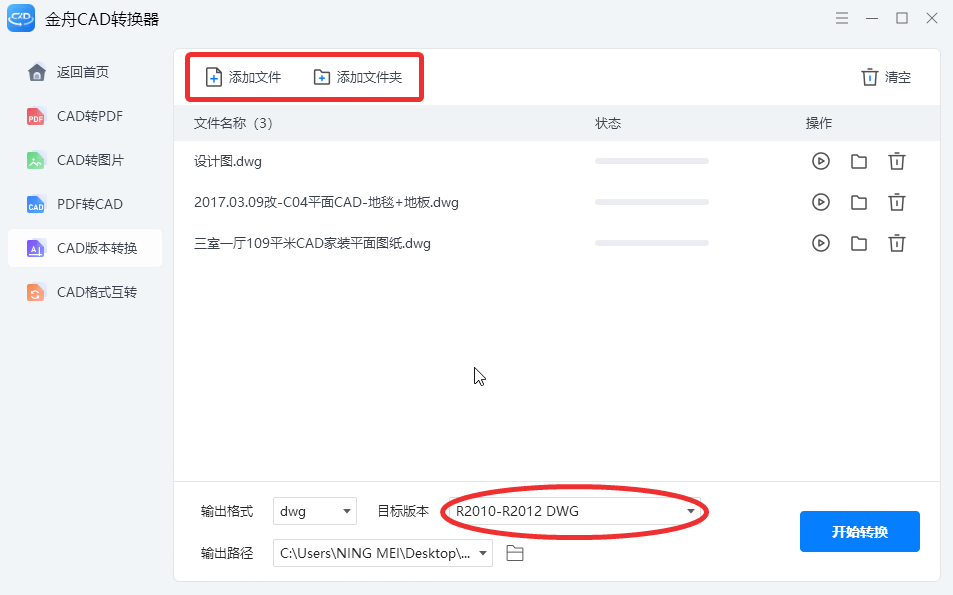Screen dimensions: 953x595
Task: Open the 输出格式 dwg dropdown
Action: coord(315,511)
